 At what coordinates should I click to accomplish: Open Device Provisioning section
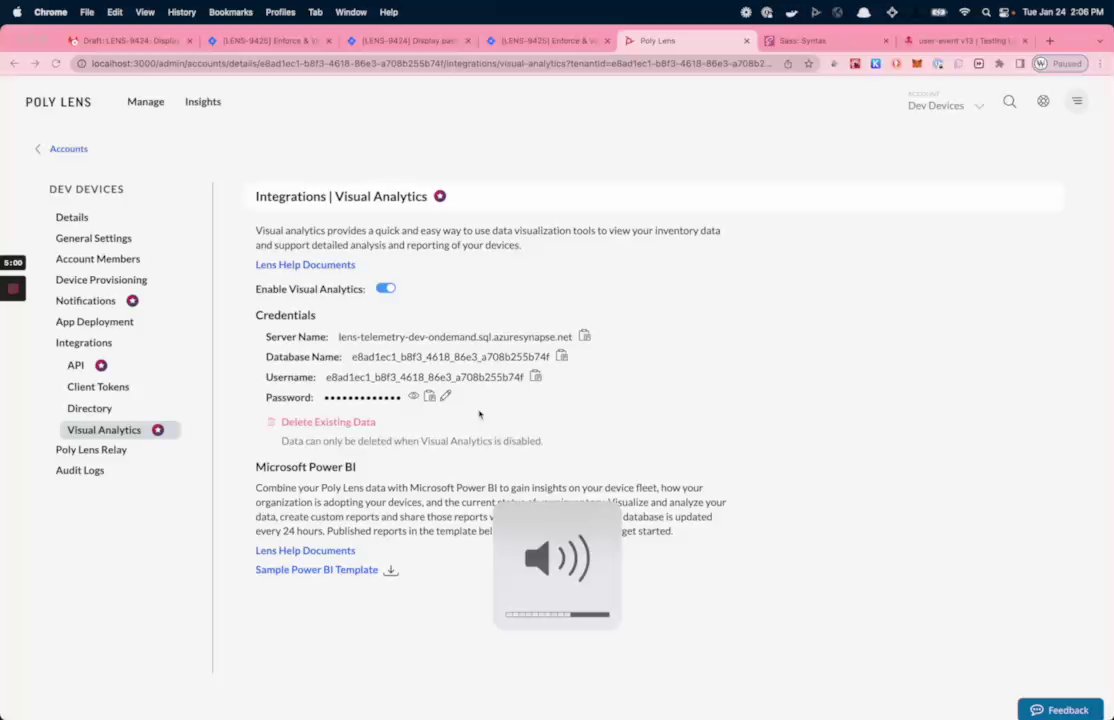tap(101, 280)
